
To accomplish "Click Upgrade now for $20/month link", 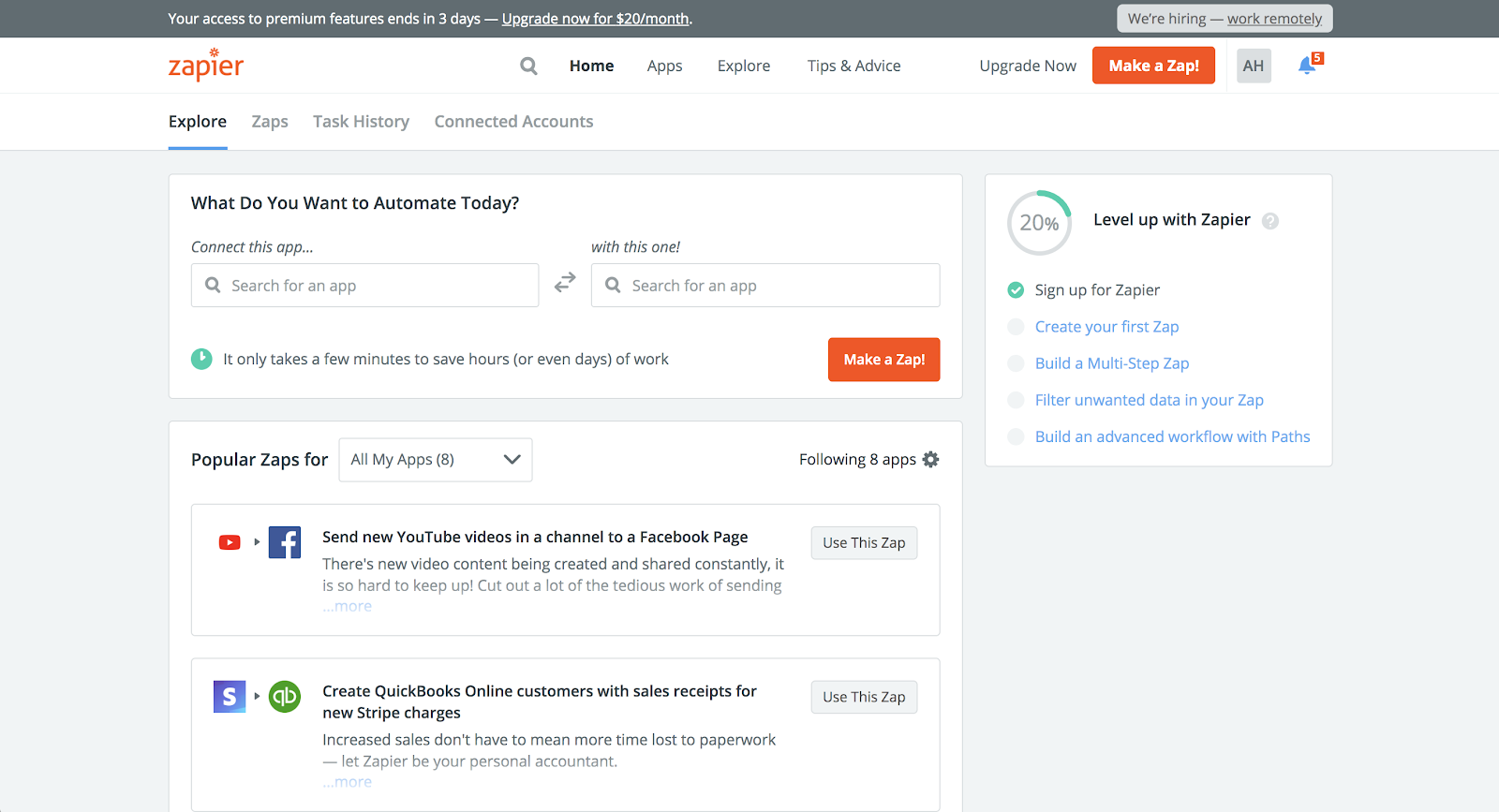I will 596,19.
